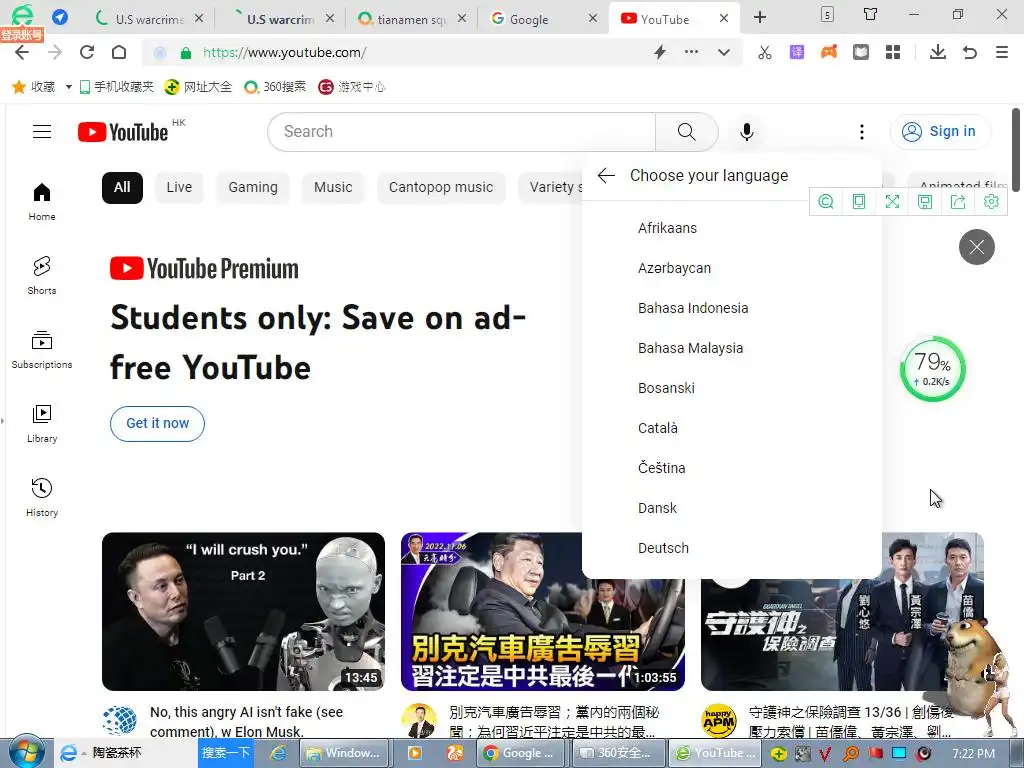Open History in the sidebar

coord(42,498)
